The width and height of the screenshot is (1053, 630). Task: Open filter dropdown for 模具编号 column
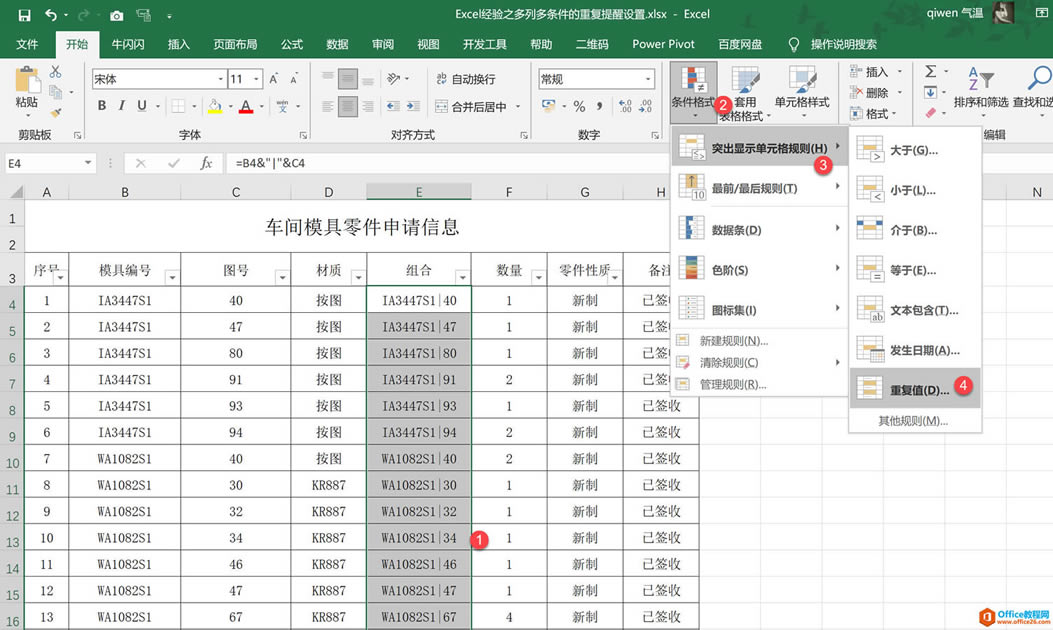point(173,277)
